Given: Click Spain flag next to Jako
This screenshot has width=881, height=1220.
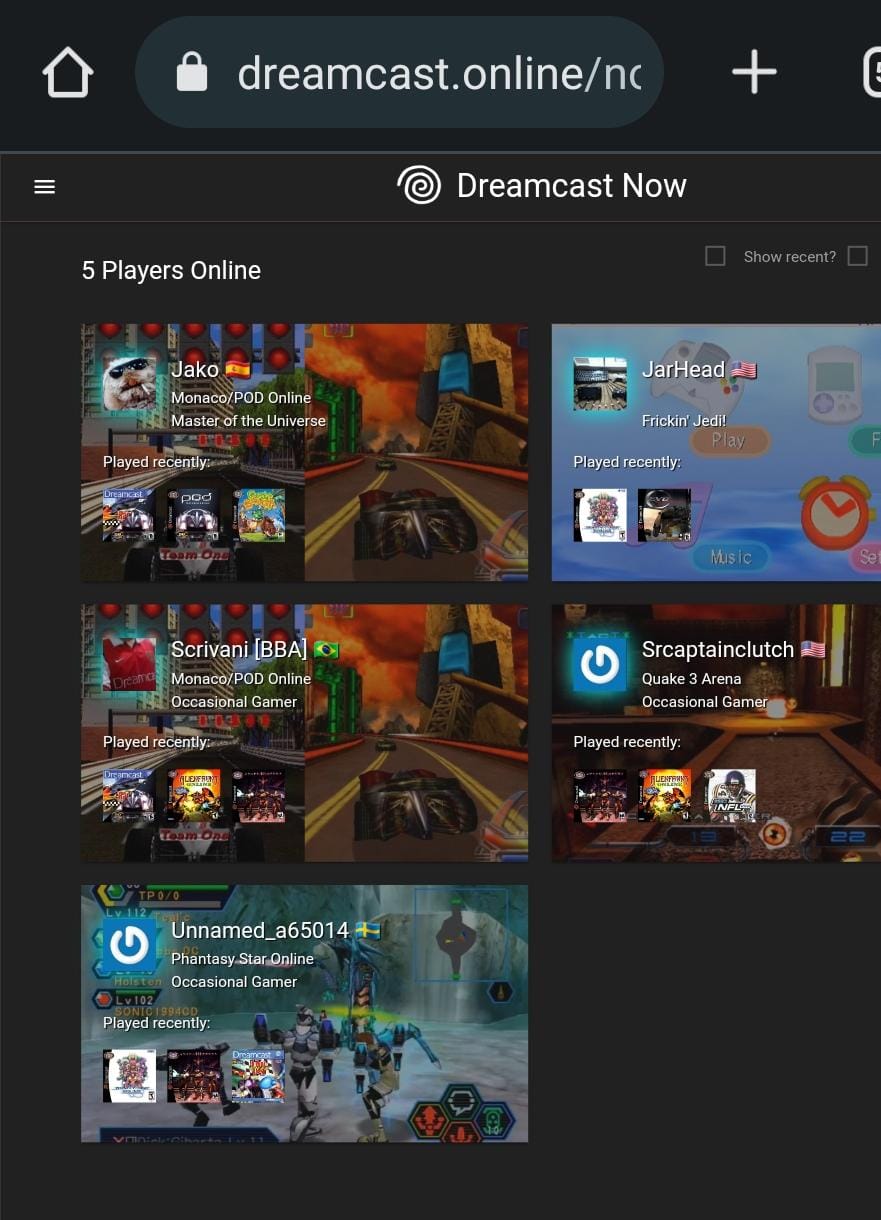Looking at the screenshot, I should click(237, 369).
